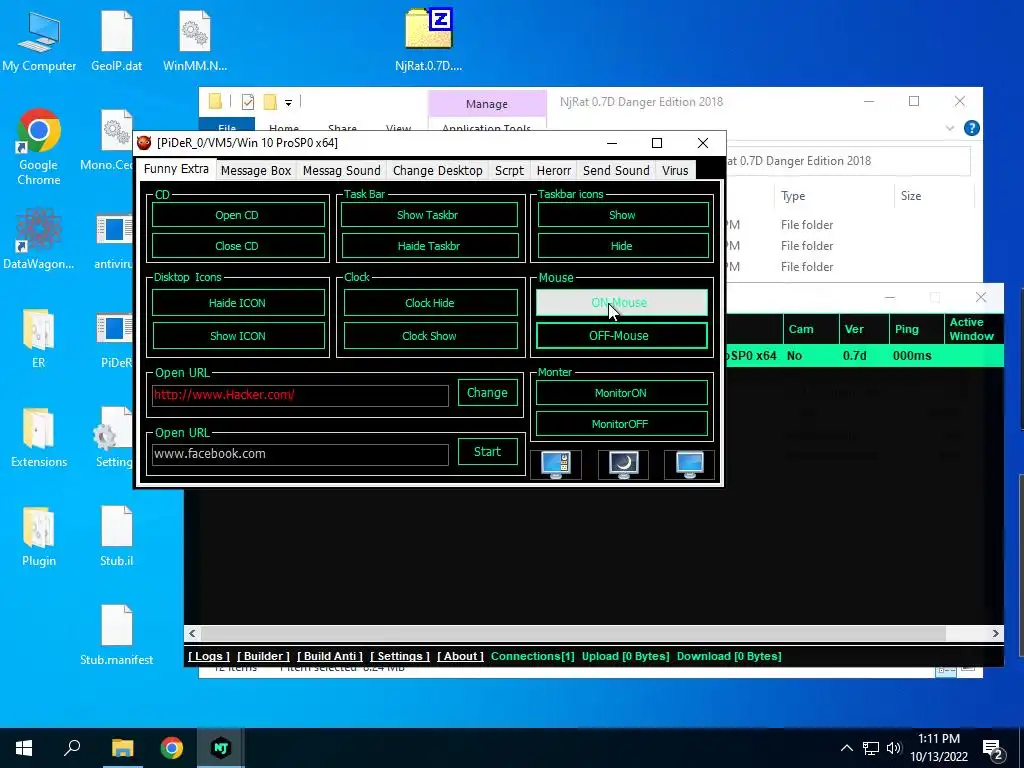Switch to the Messag Sound tab
This screenshot has height=768, width=1024.
(x=342, y=170)
